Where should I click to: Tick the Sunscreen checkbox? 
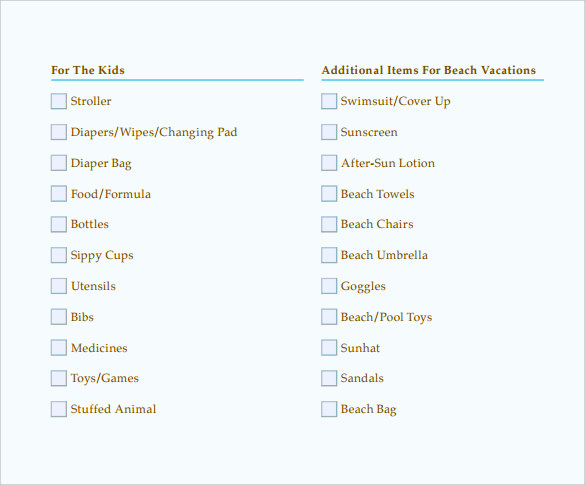(329, 132)
